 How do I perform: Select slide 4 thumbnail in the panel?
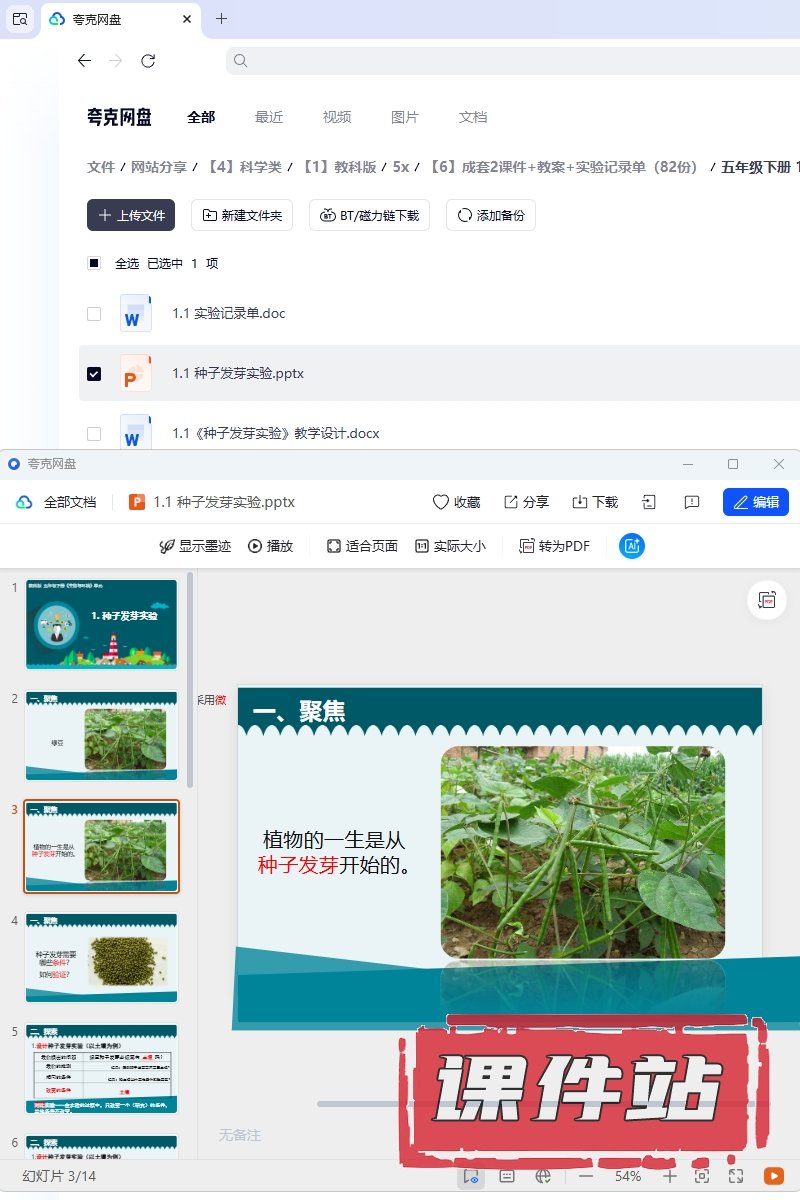pos(101,957)
